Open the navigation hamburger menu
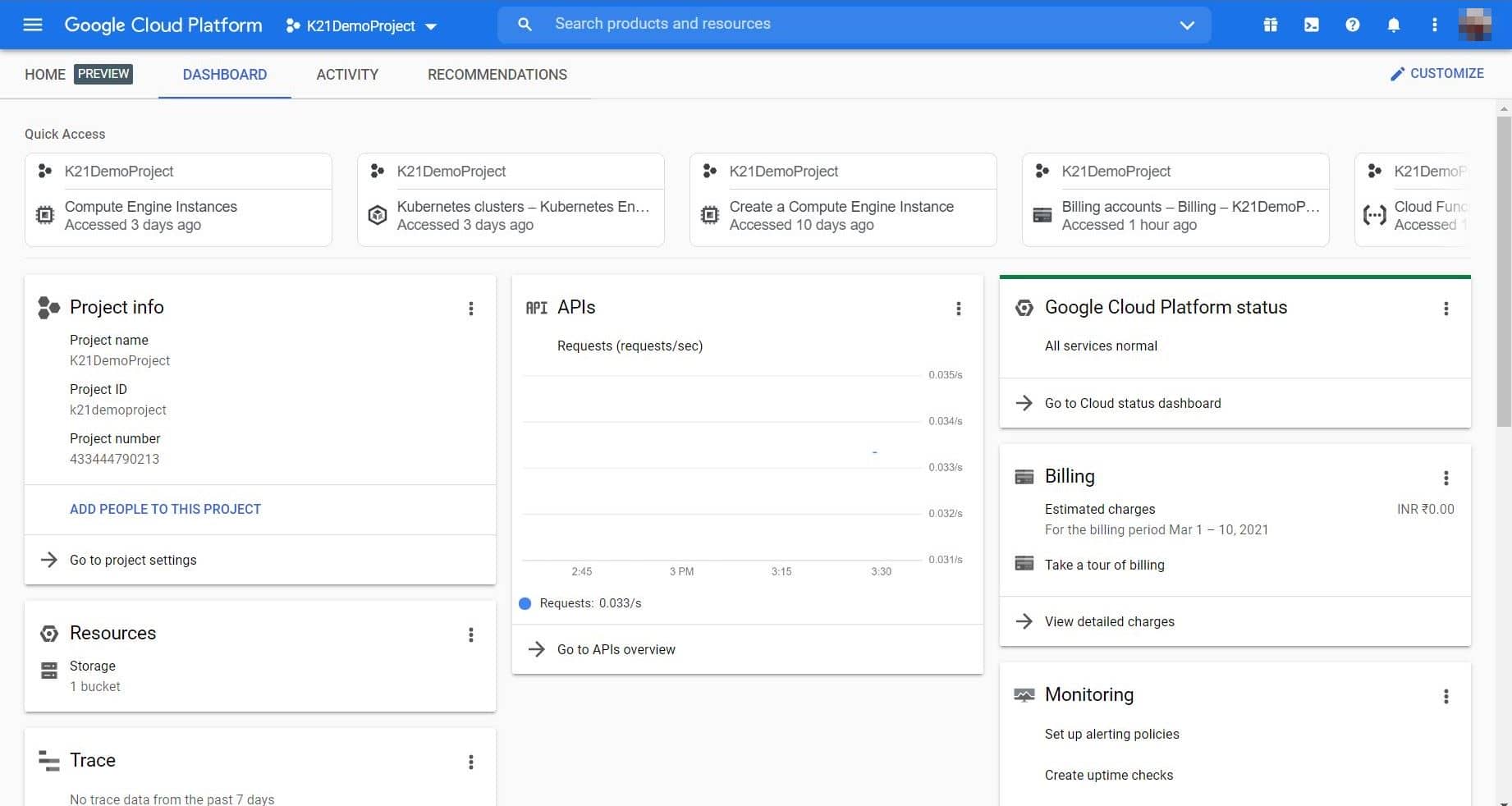This screenshot has width=1512, height=806. pos(32,25)
